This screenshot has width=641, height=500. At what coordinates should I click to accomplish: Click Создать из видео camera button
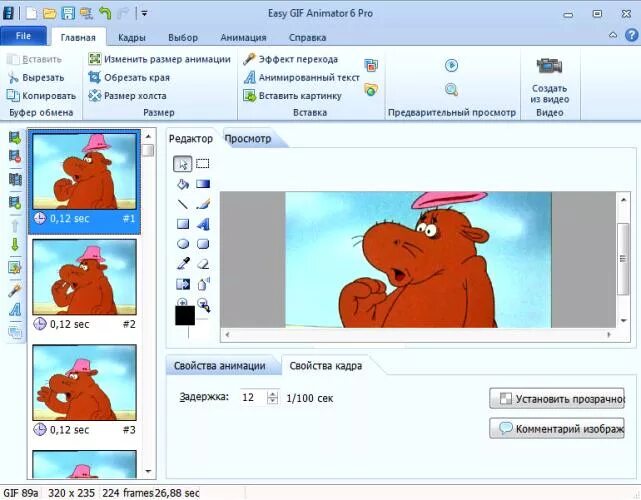[550, 80]
